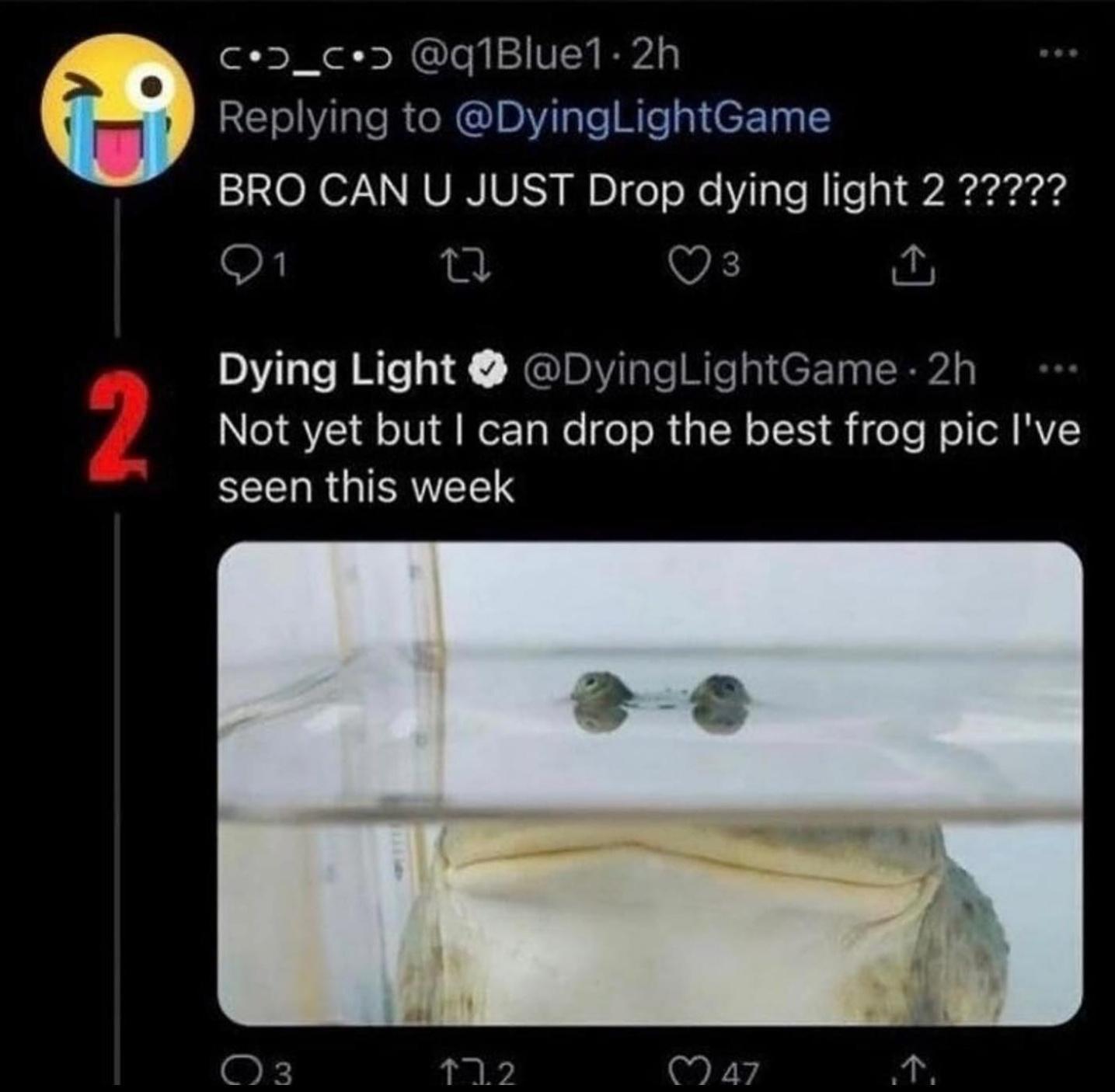
Task: Open the Dying Light display name
Action: (336, 370)
